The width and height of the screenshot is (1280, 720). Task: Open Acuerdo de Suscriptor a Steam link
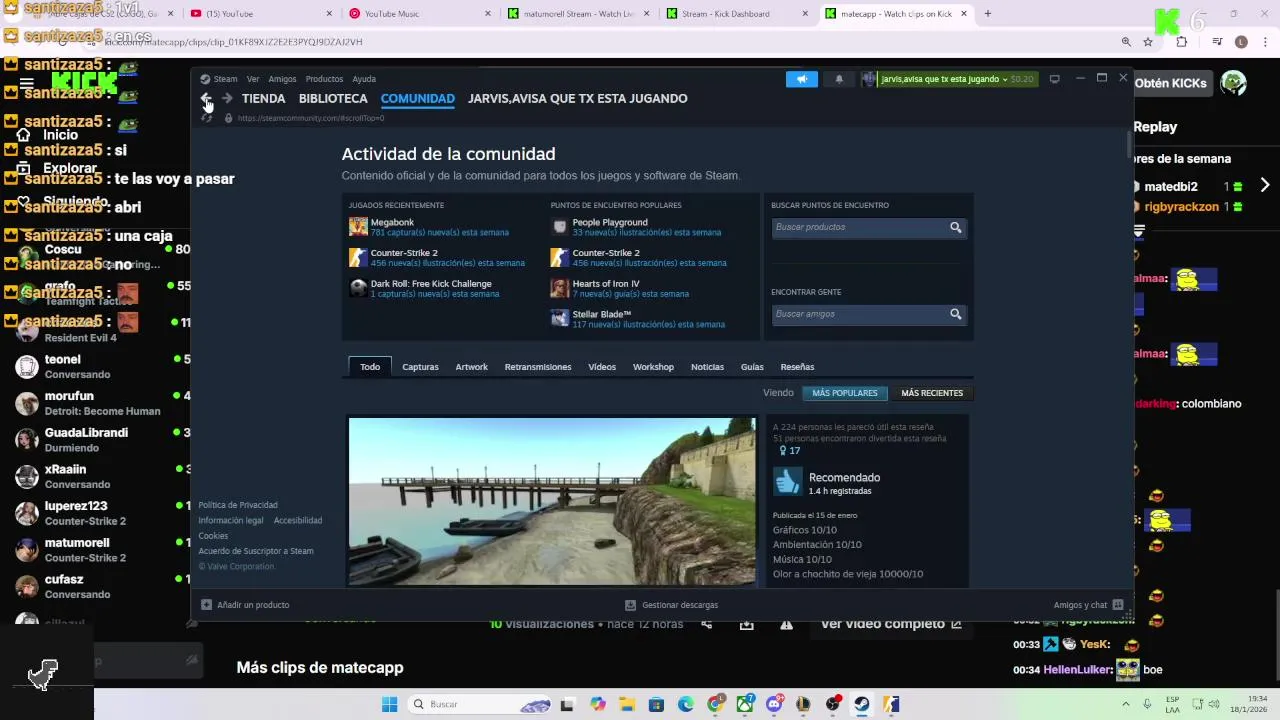coord(256,551)
